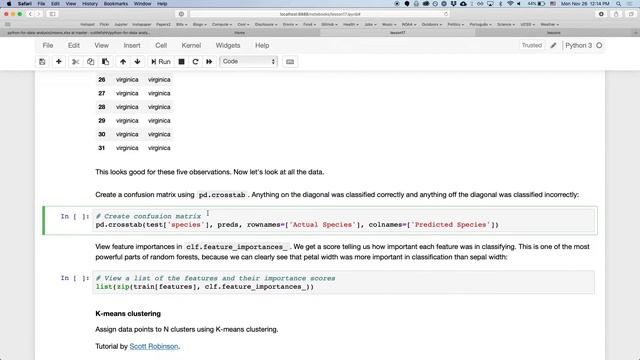Expand the Music bookmarks folder
The height and width of the screenshot is (360, 640).
[389, 24]
